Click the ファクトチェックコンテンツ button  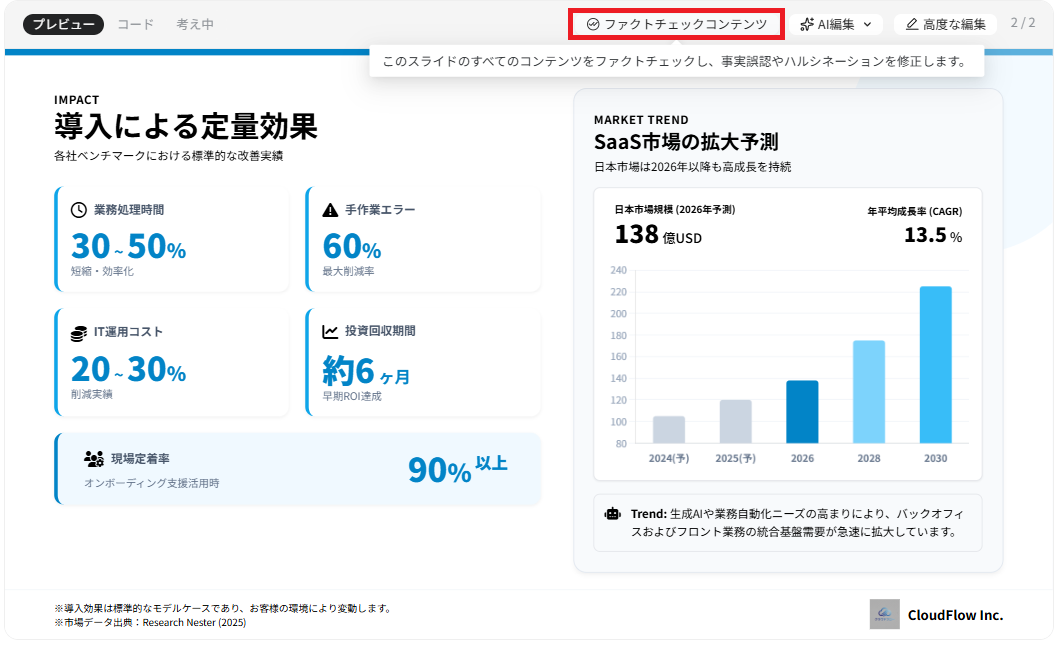click(x=676, y=24)
